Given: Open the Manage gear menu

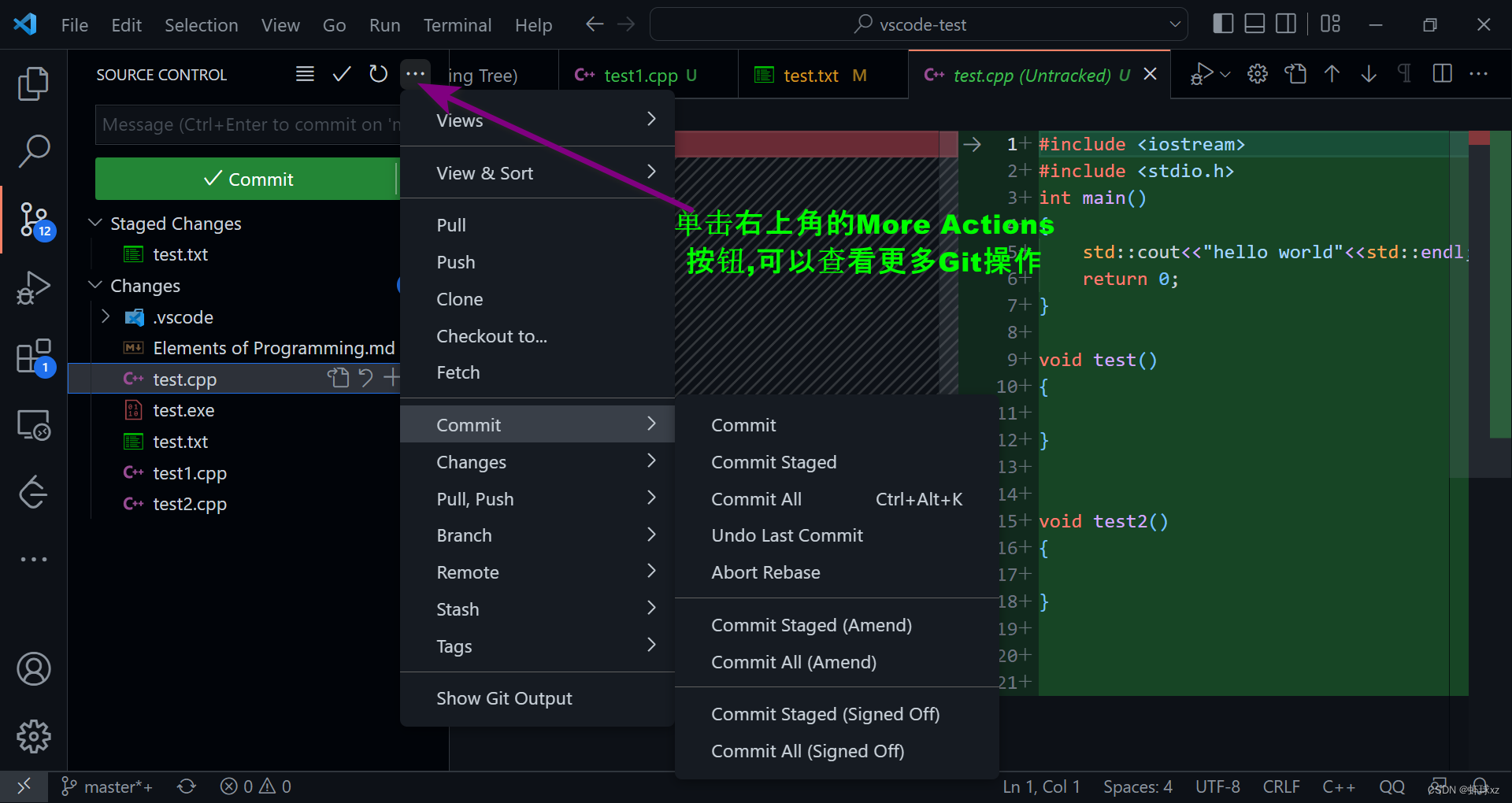Looking at the screenshot, I should pos(33,737).
